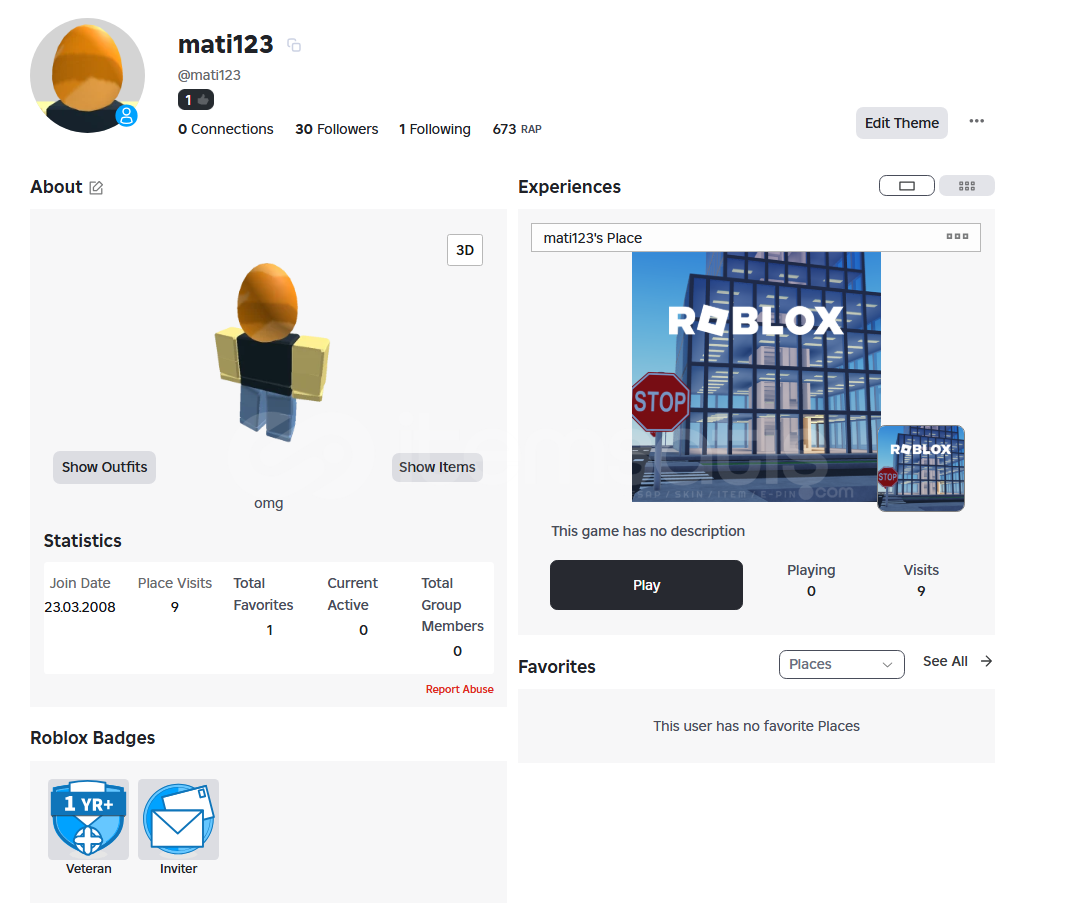Edit the About section with pencil icon
The image size is (1080, 911).
tap(96, 188)
